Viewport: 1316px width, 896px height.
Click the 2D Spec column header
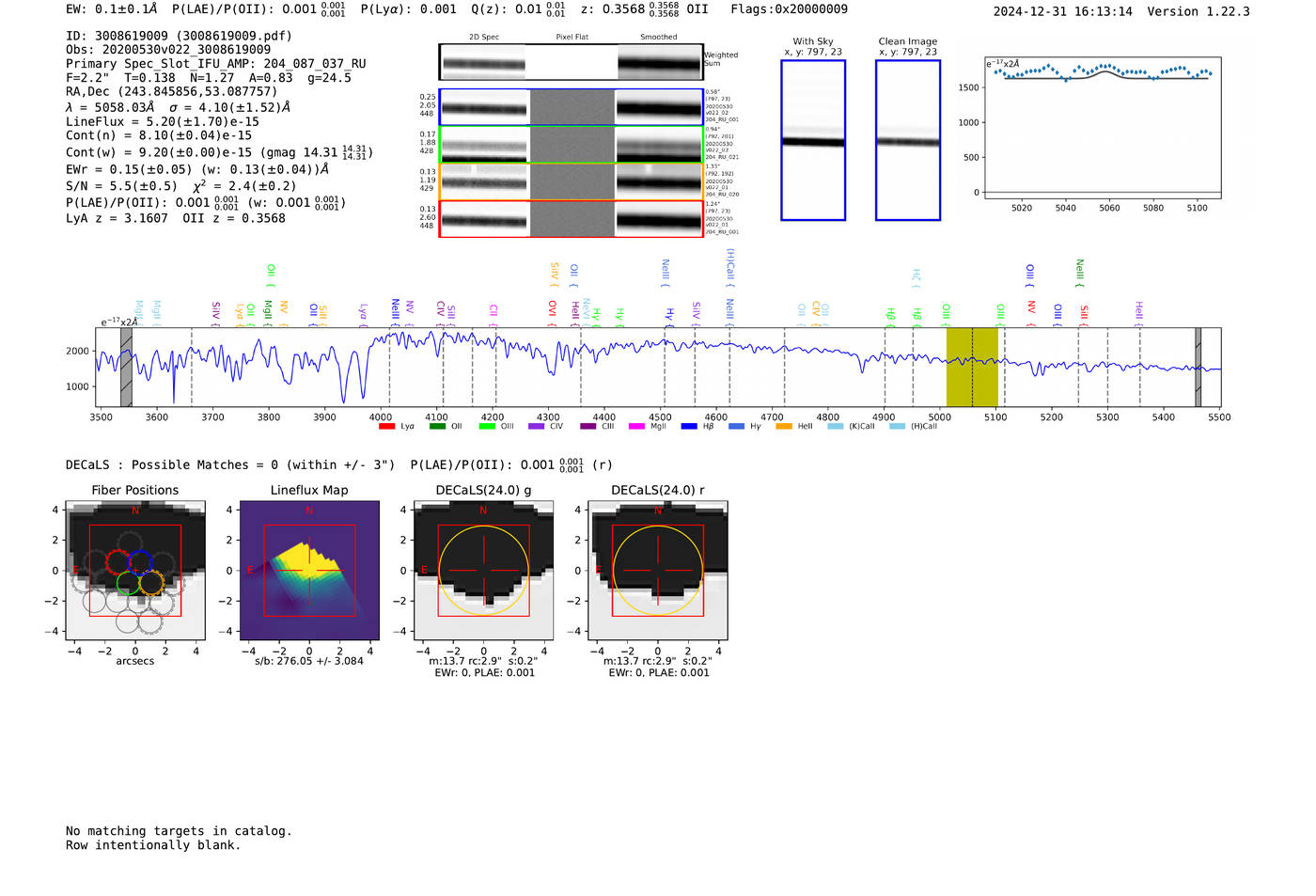point(484,37)
